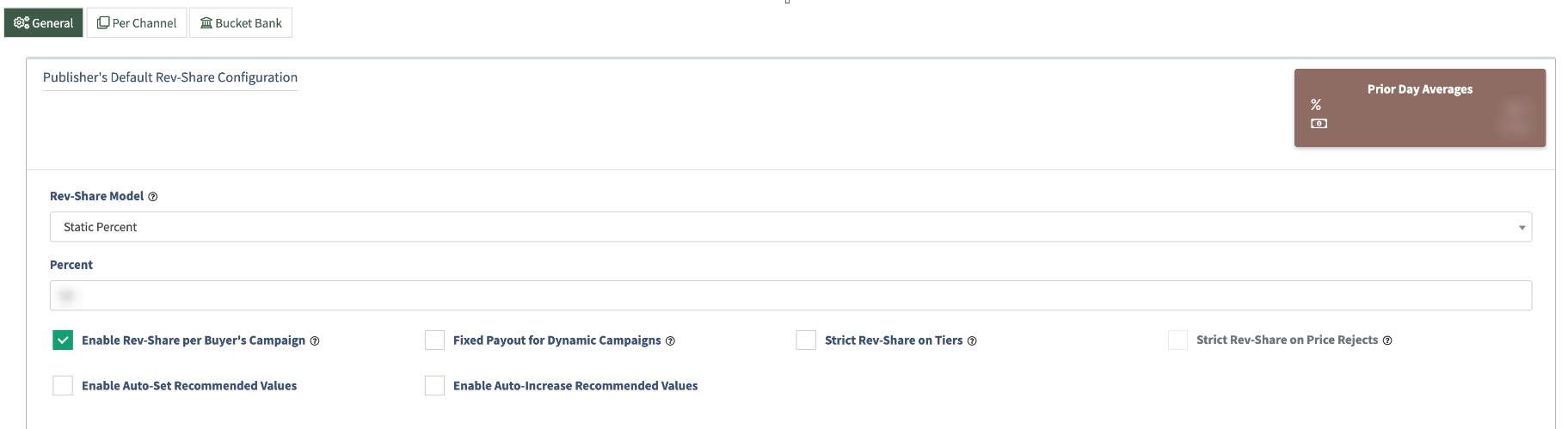Click help icon next to Fixed Payout for Dynamic Campaigns

pyautogui.click(x=670, y=341)
